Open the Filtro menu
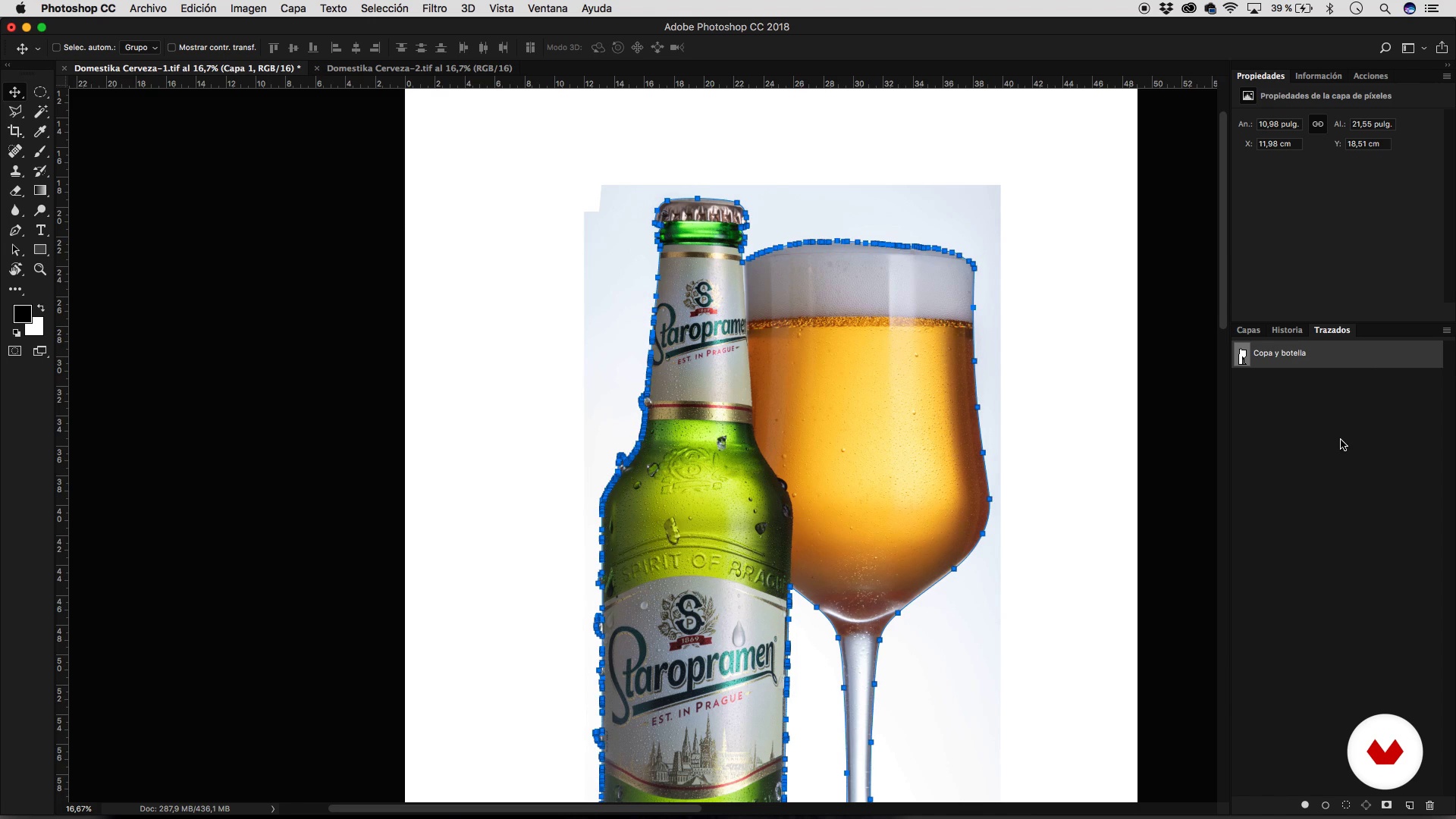1456x819 pixels. click(x=434, y=8)
